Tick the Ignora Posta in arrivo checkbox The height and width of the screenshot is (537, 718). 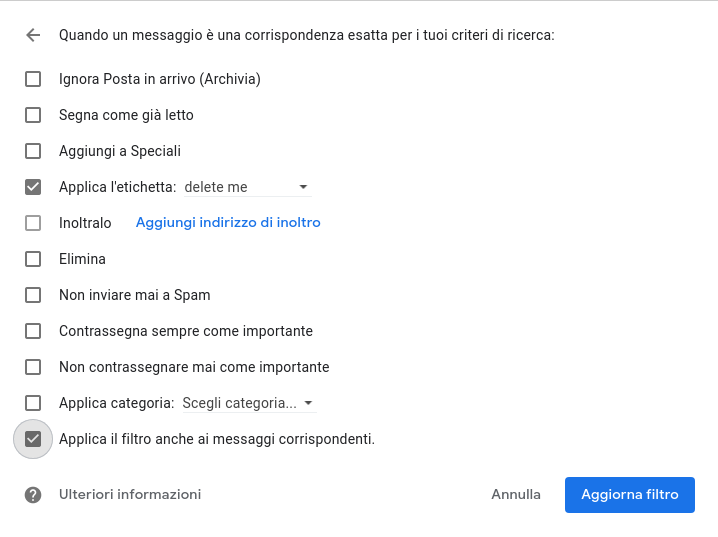coord(33,79)
